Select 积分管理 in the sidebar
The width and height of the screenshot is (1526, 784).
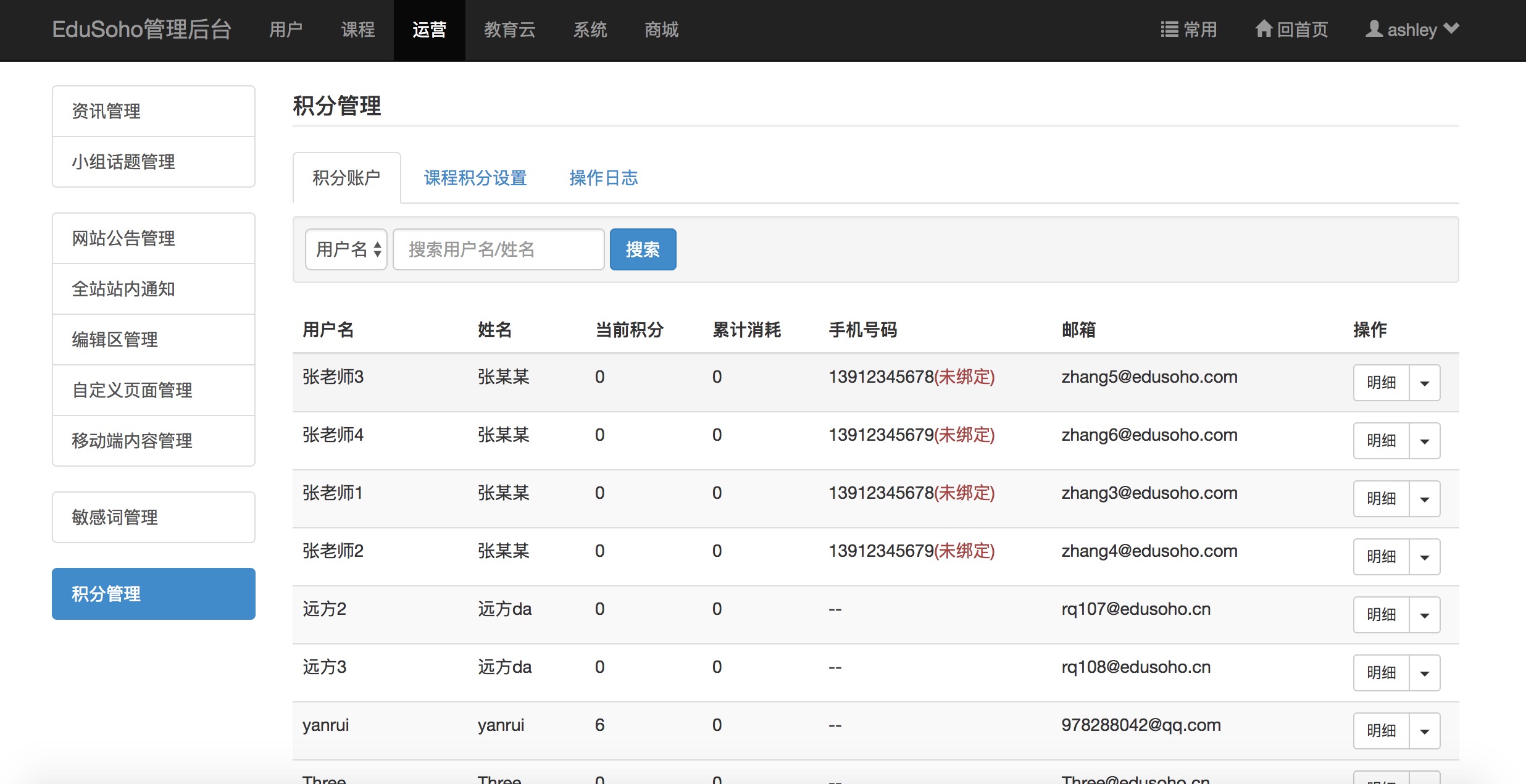click(x=154, y=594)
